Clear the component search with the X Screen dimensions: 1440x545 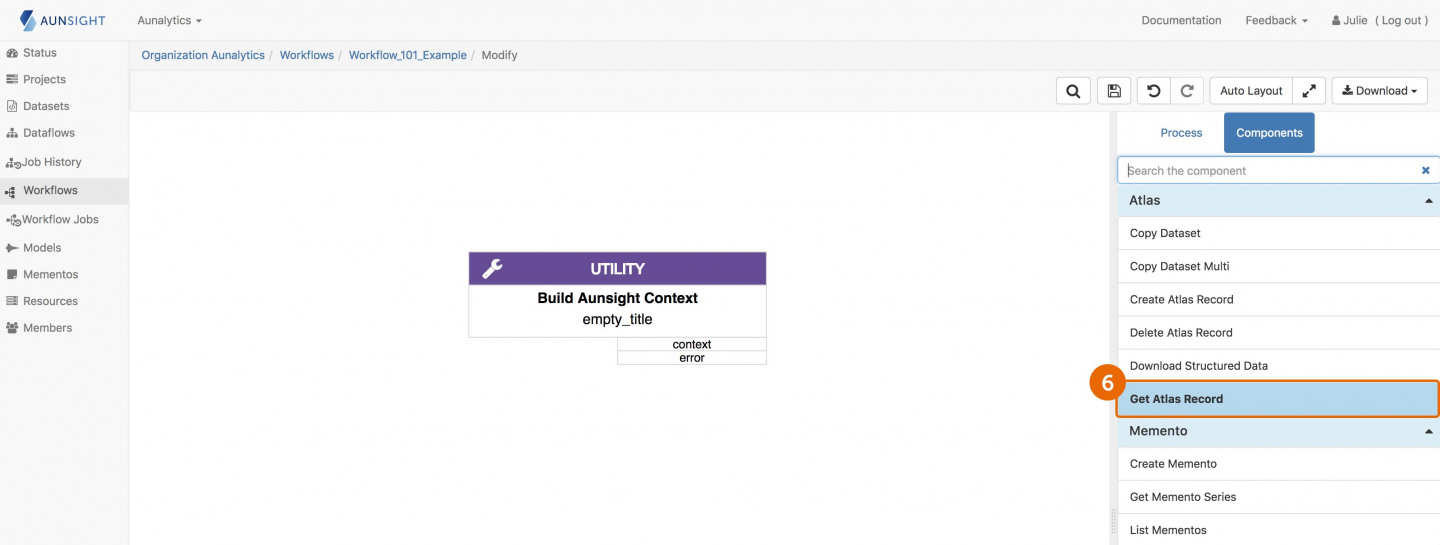click(x=1426, y=171)
